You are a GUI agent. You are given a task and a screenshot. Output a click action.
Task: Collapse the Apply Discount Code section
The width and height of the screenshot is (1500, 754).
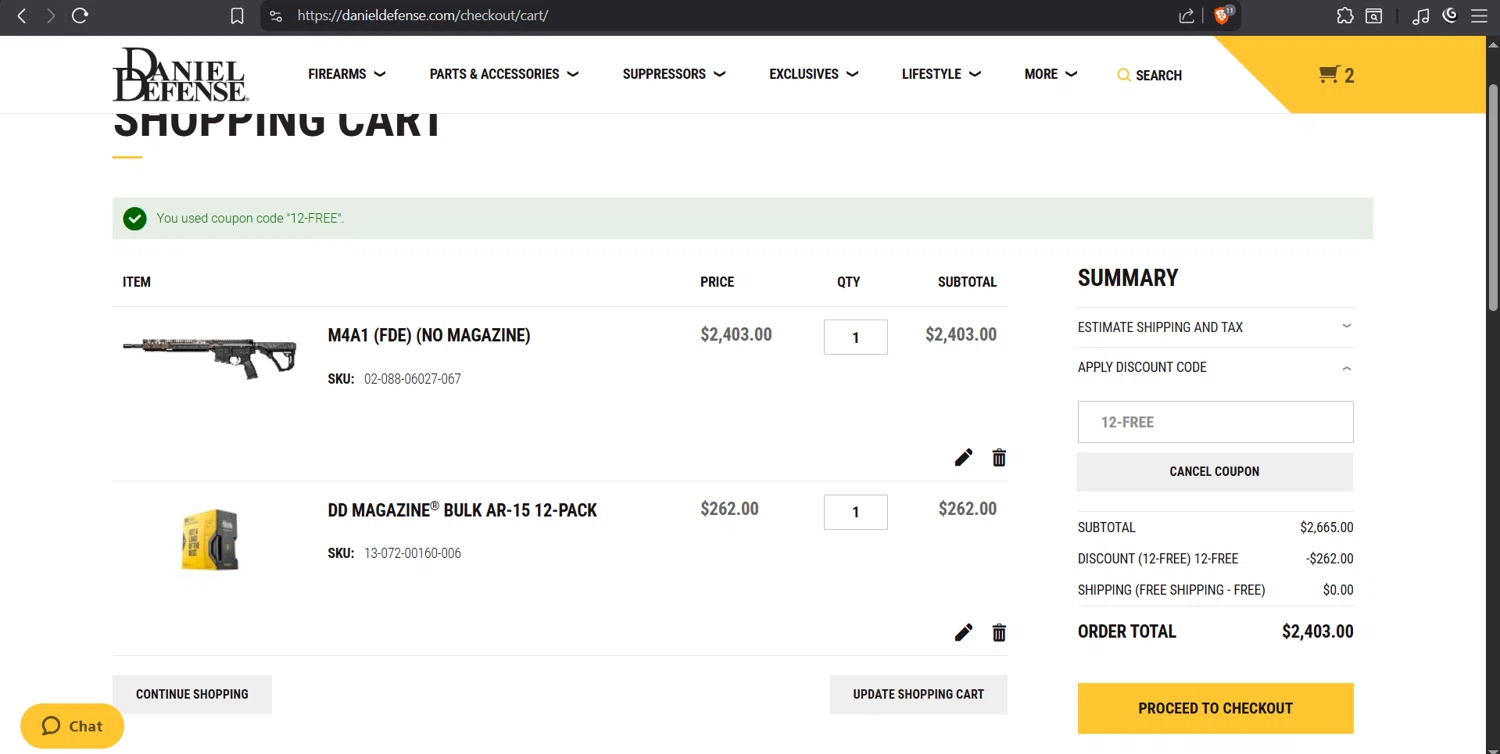[x=1214, y=367]
